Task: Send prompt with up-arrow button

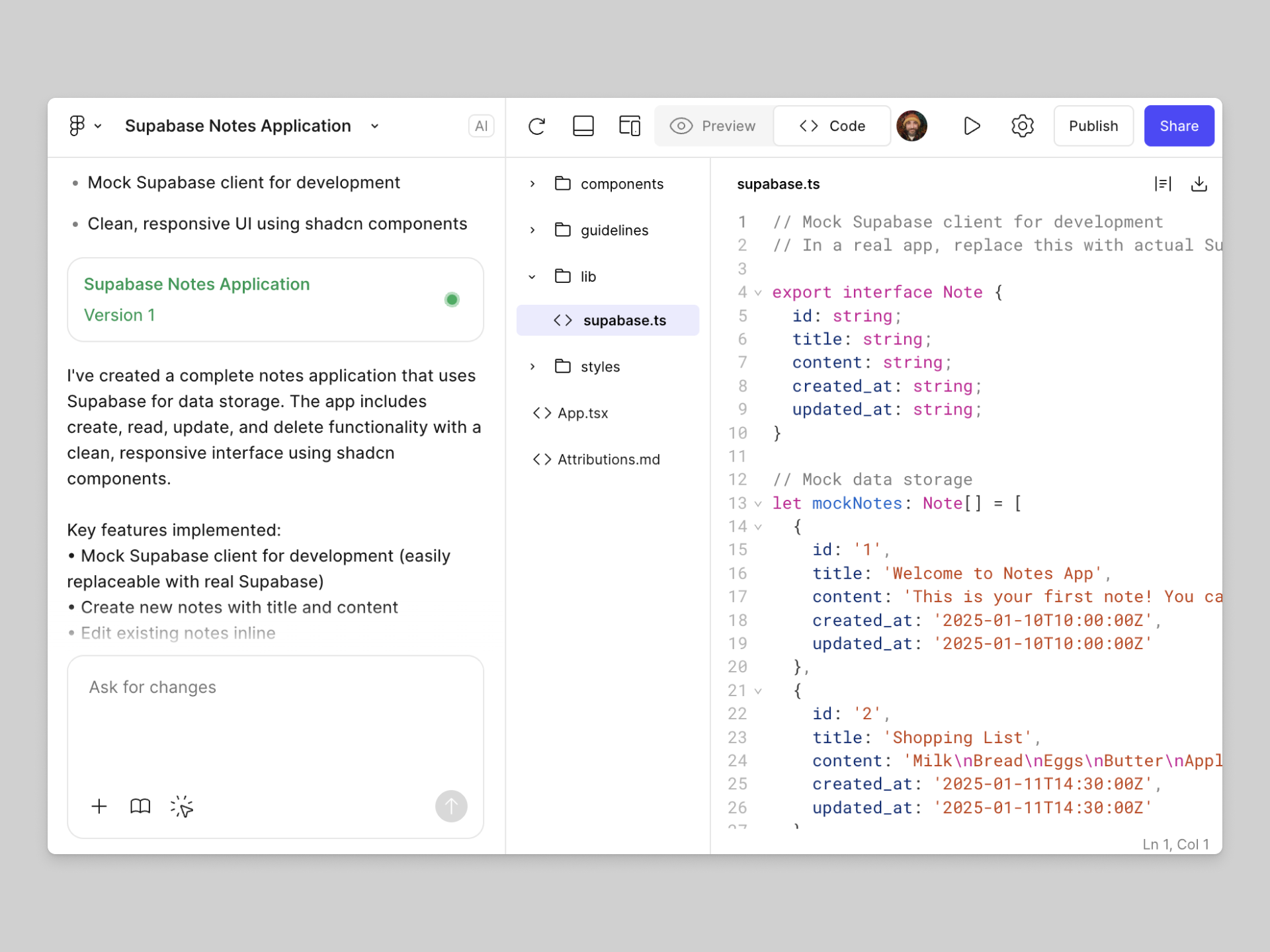Action: pos(451,807)
